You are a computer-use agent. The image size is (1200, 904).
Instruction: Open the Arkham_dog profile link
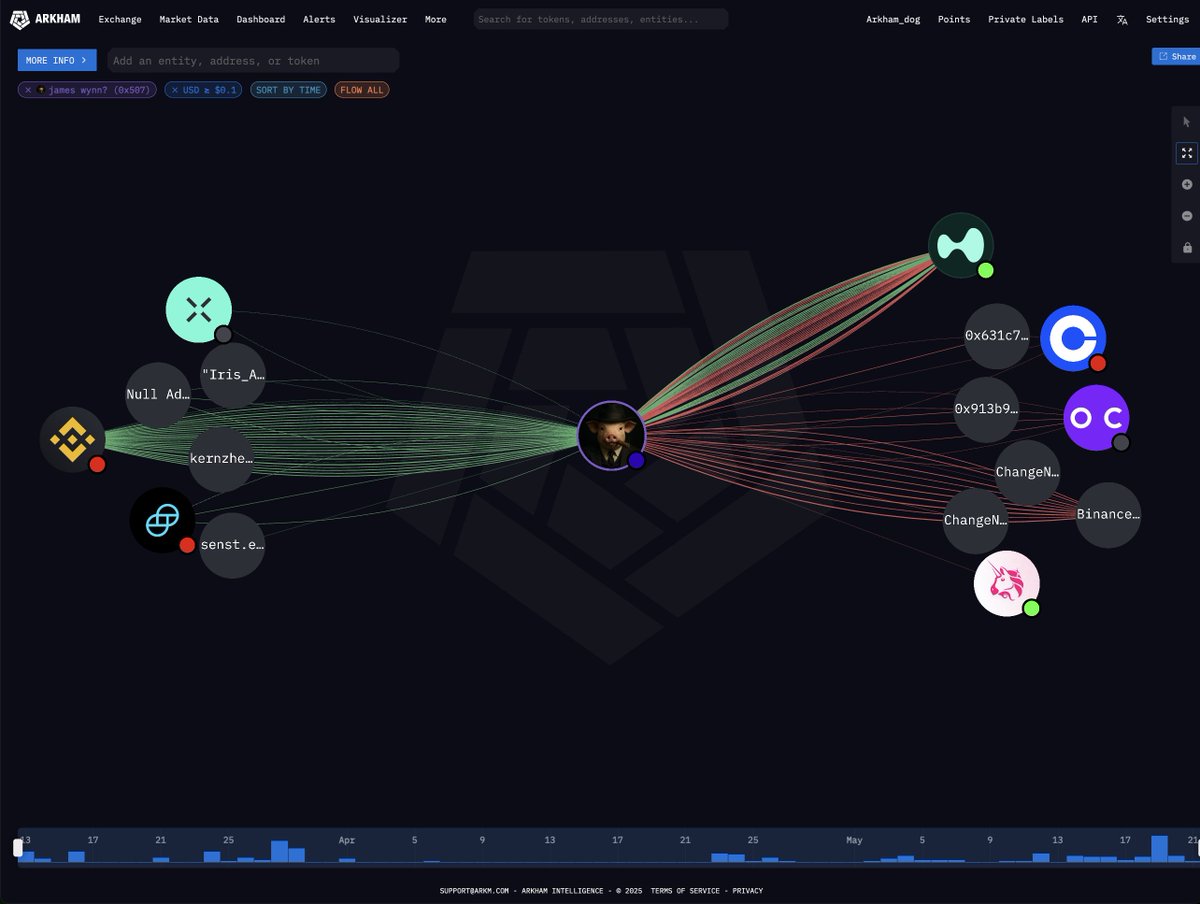893,19
